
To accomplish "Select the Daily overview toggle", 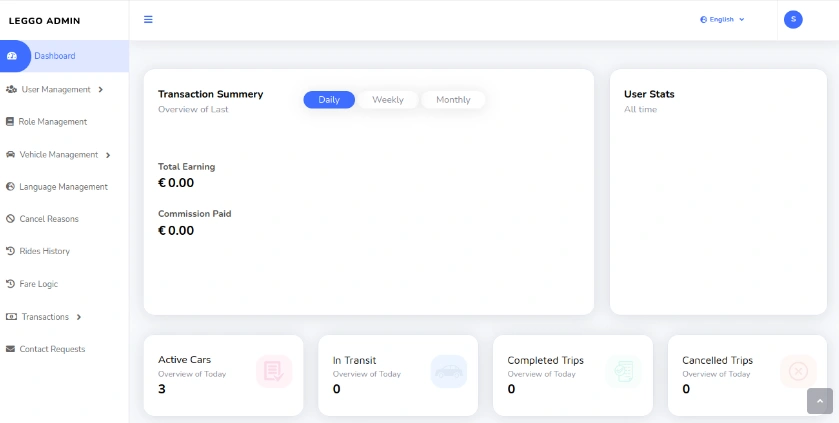I will pos(329,100).
